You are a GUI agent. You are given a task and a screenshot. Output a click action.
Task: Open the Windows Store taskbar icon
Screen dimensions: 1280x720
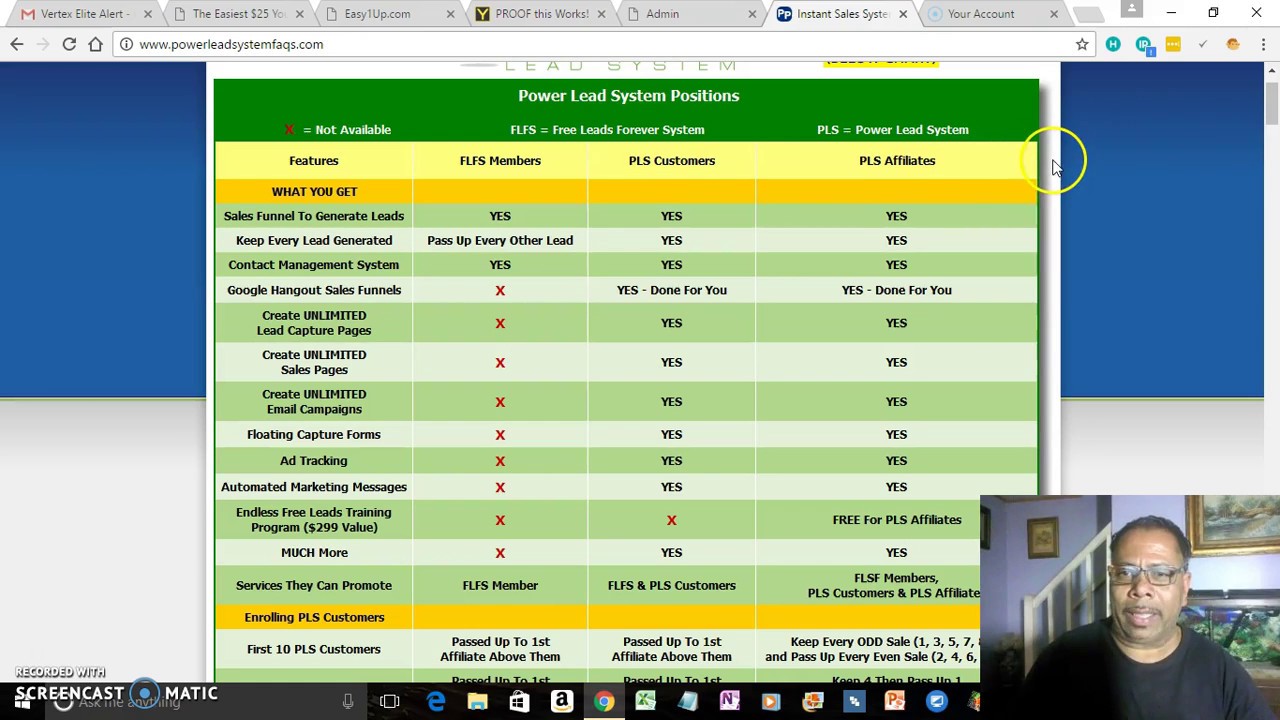(519, 702)
